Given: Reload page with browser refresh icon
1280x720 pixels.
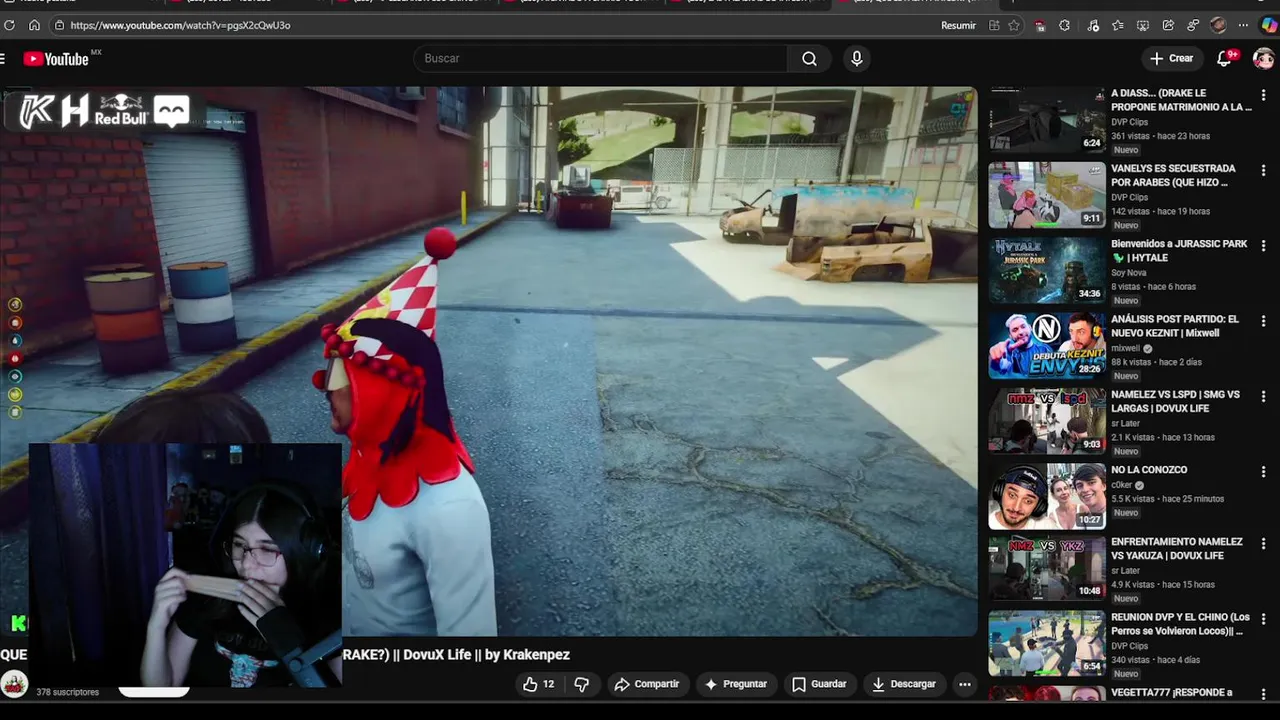Looking at the screenshot, I should (10, 25).
